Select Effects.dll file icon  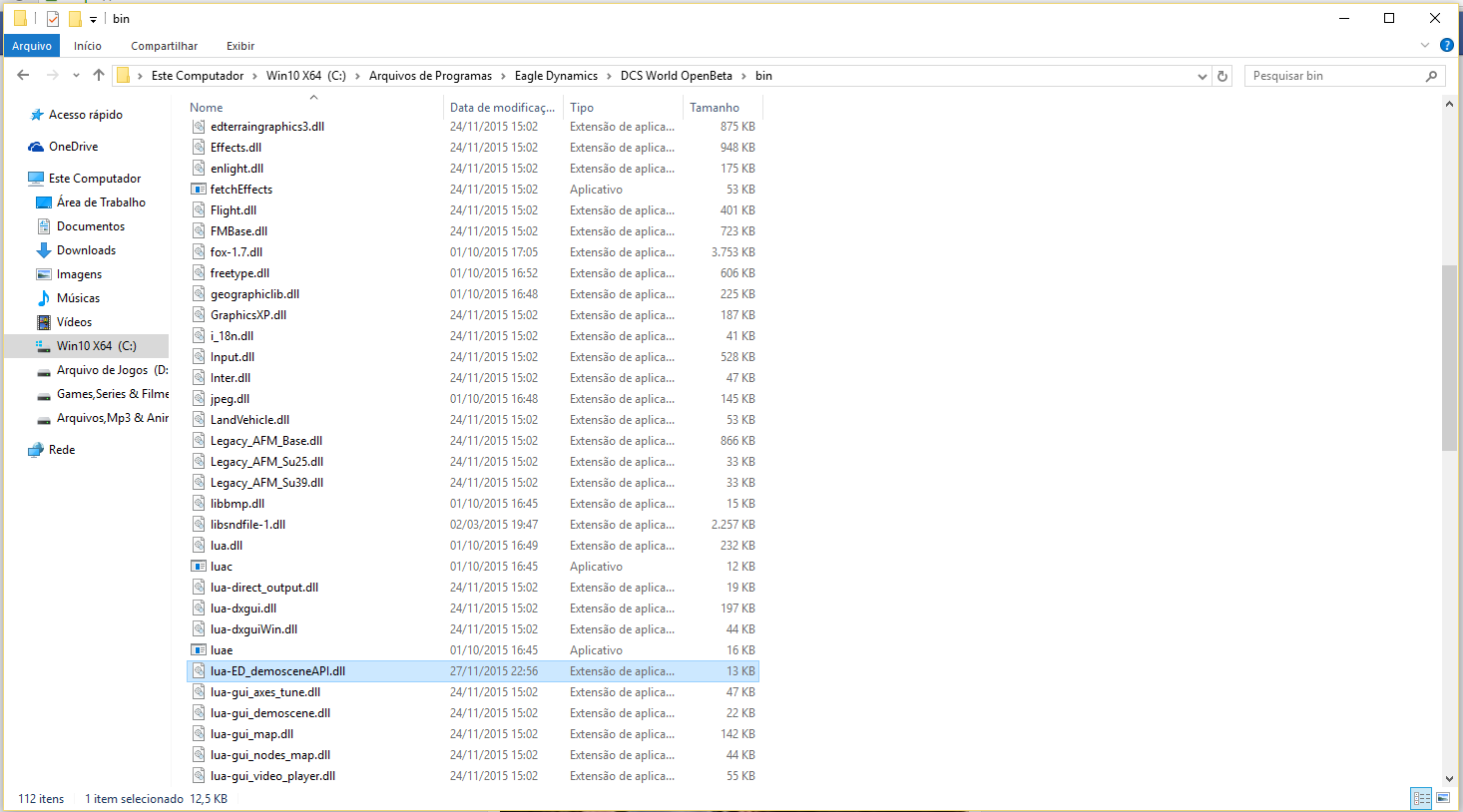point(199,148)
